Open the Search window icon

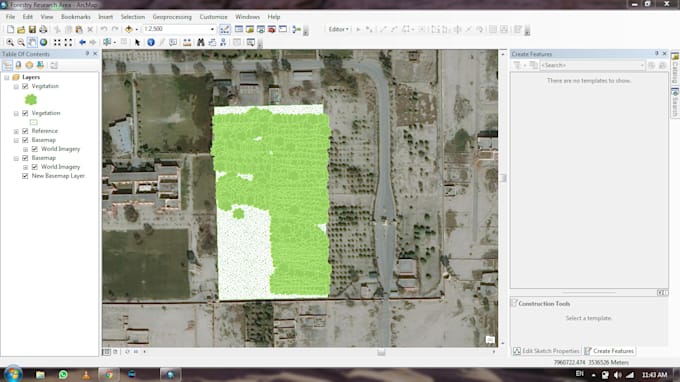point(261,29)
